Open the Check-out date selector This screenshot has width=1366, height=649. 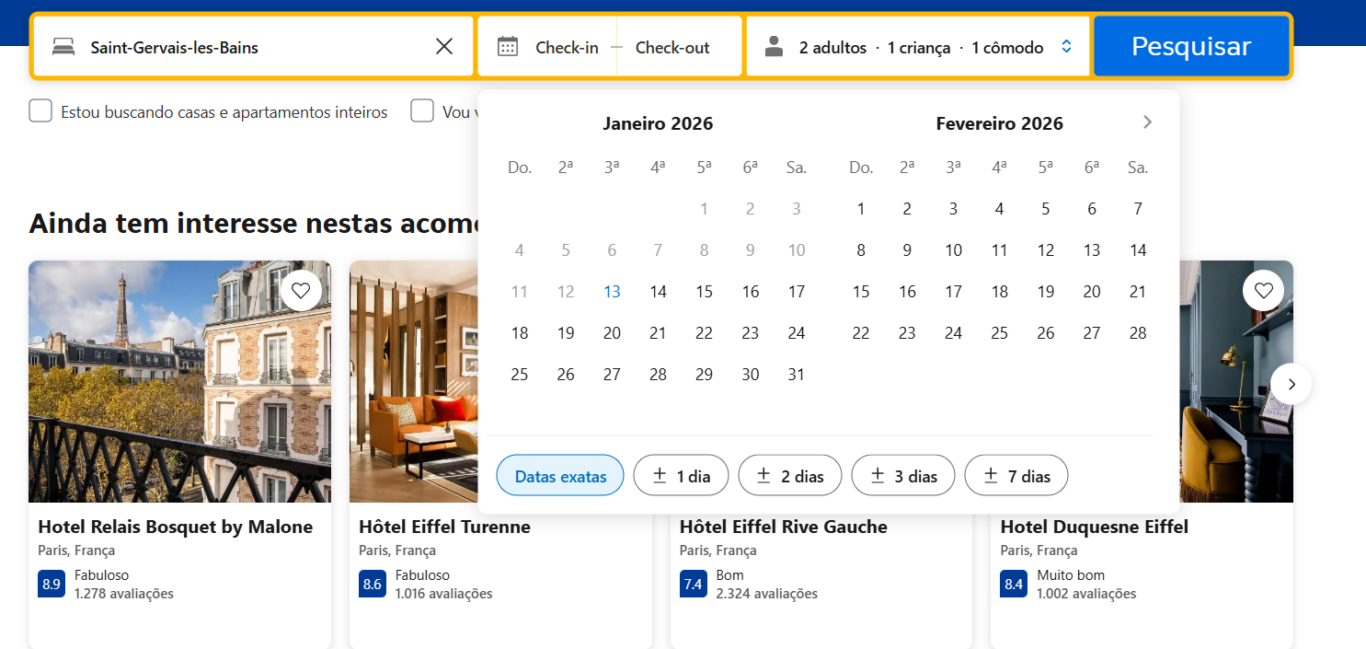pyautogui.click(x=674, y=45)
